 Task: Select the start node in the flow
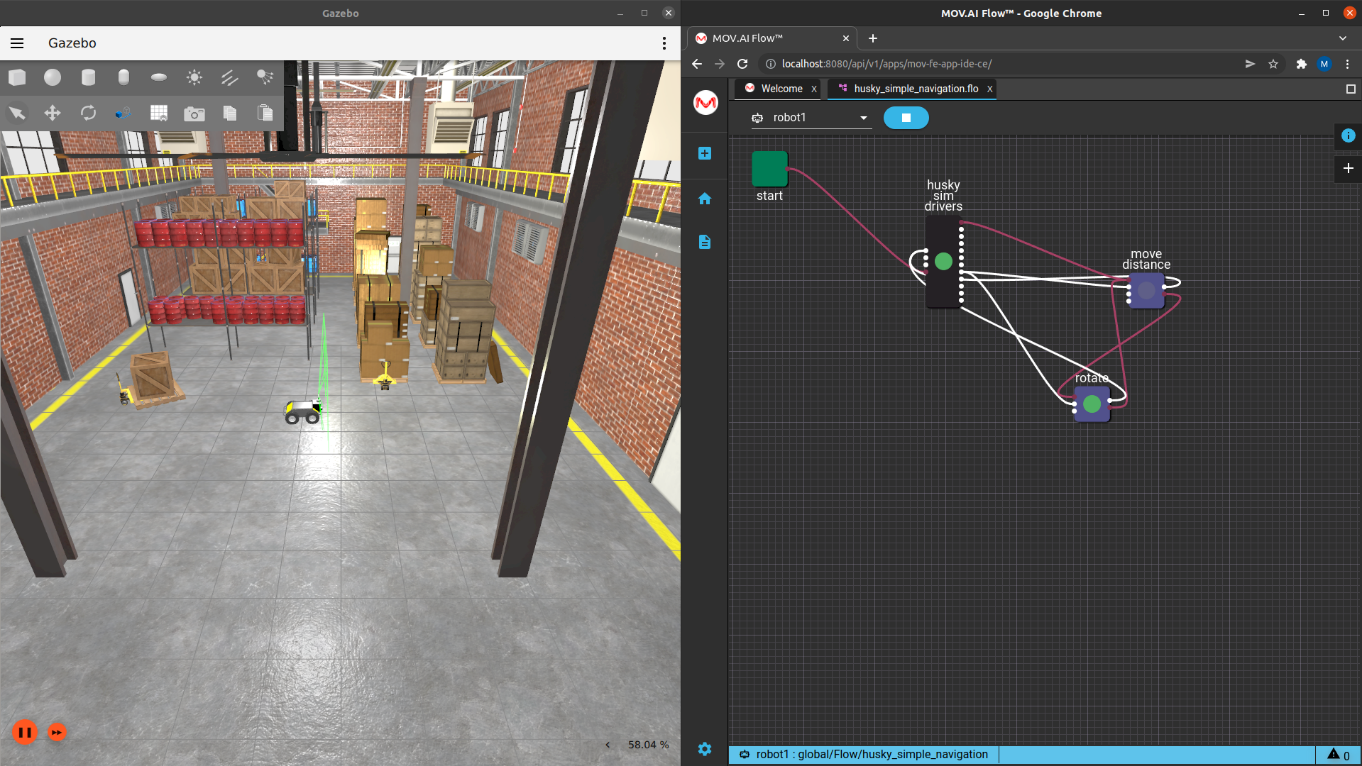point(770,169)
